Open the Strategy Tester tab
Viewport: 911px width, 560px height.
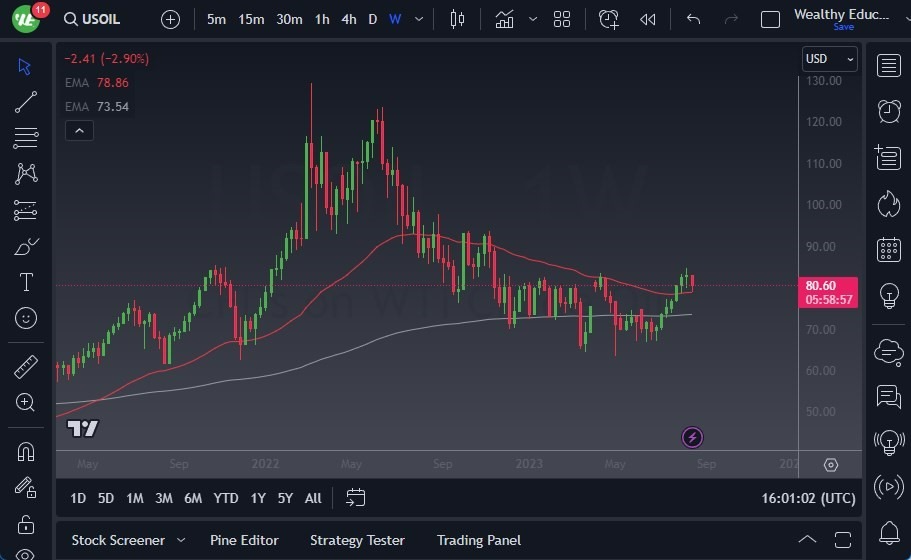coord(357,540)
